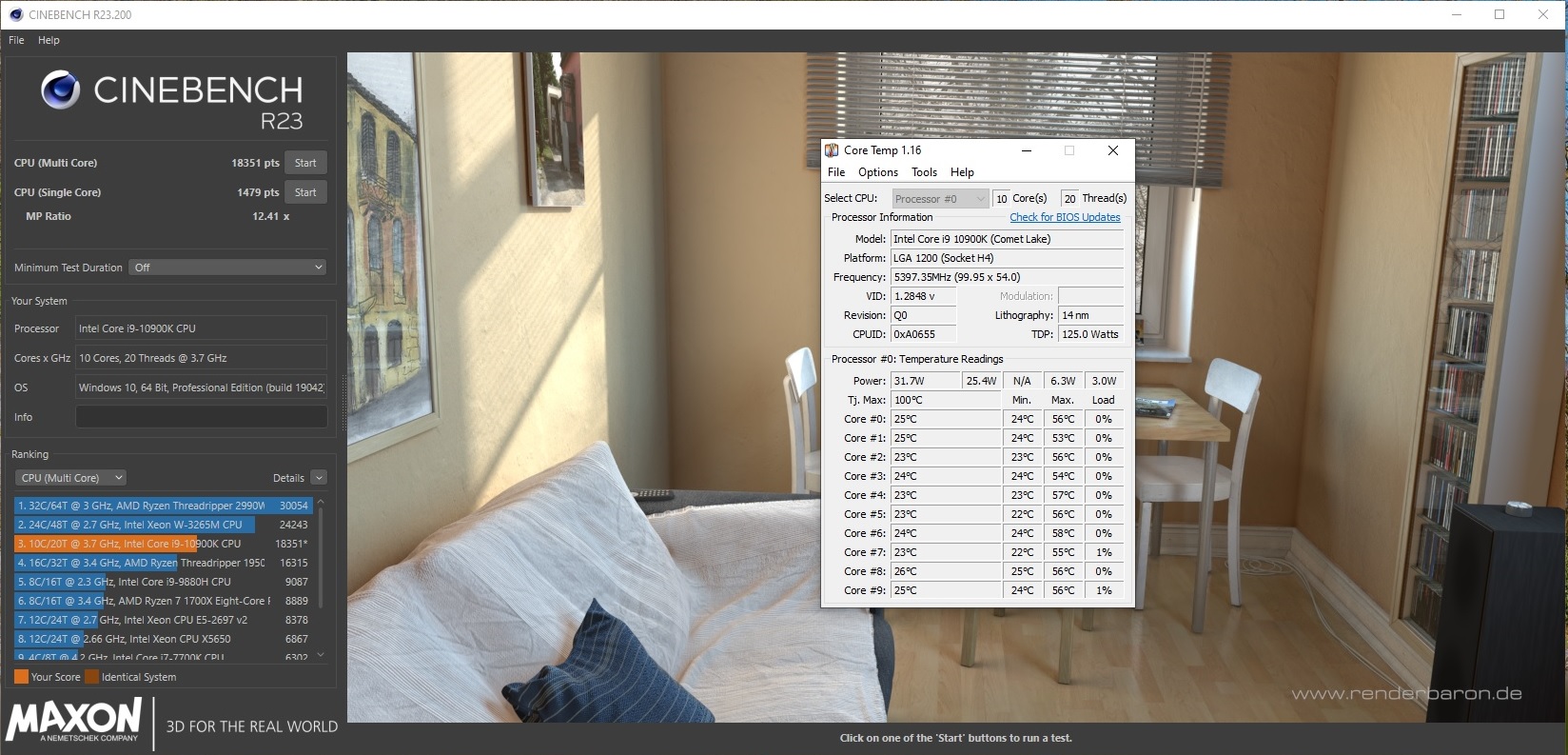The width and height of the screenshot is (1568, 755).
Task: Click the Core #8 temperature 26°C
Action: (945, 571)
